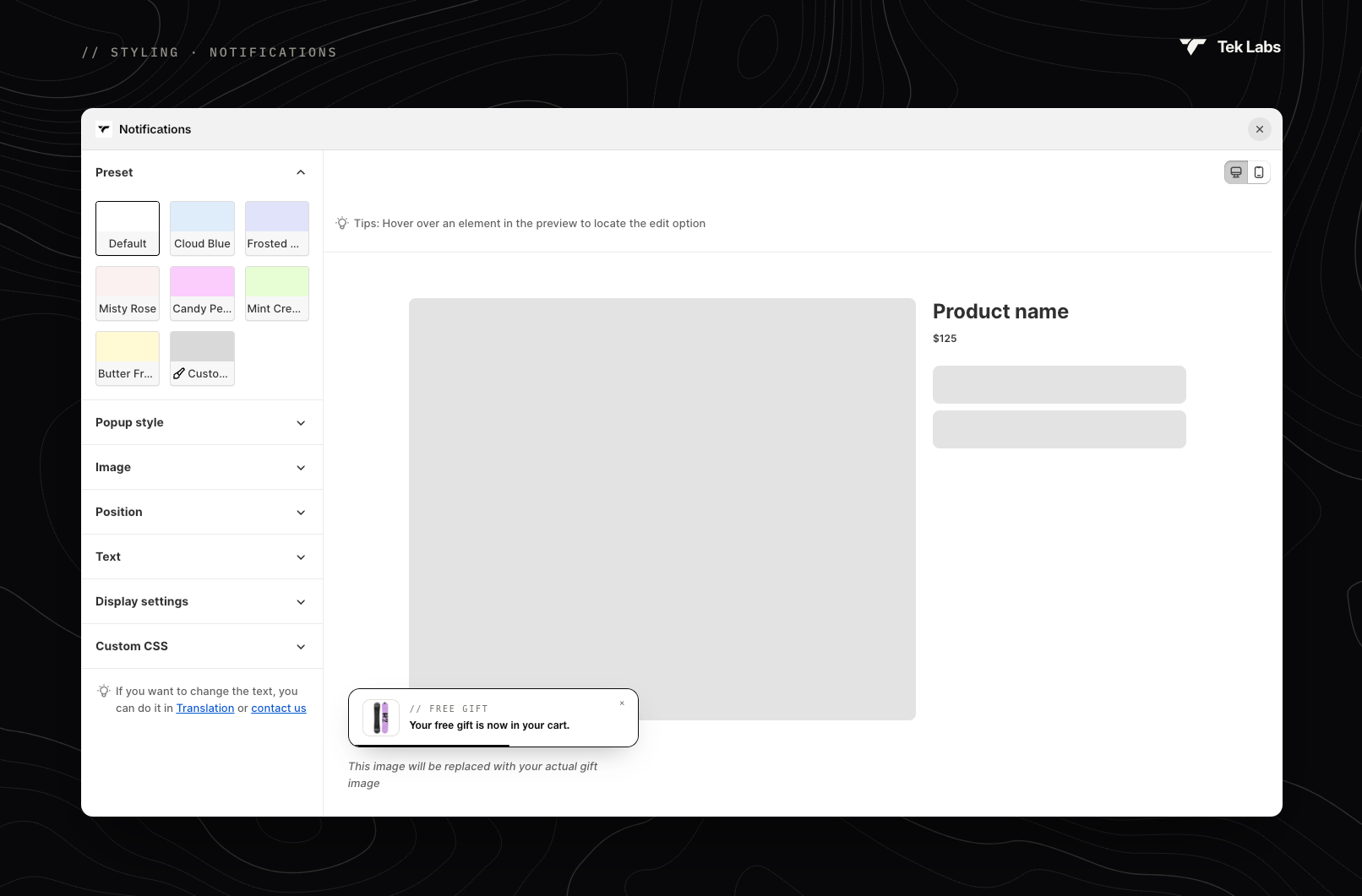Screen dimensions: 1362x896
Task: Click the snowboard gift image thumbnail
Action: (381, 718)
